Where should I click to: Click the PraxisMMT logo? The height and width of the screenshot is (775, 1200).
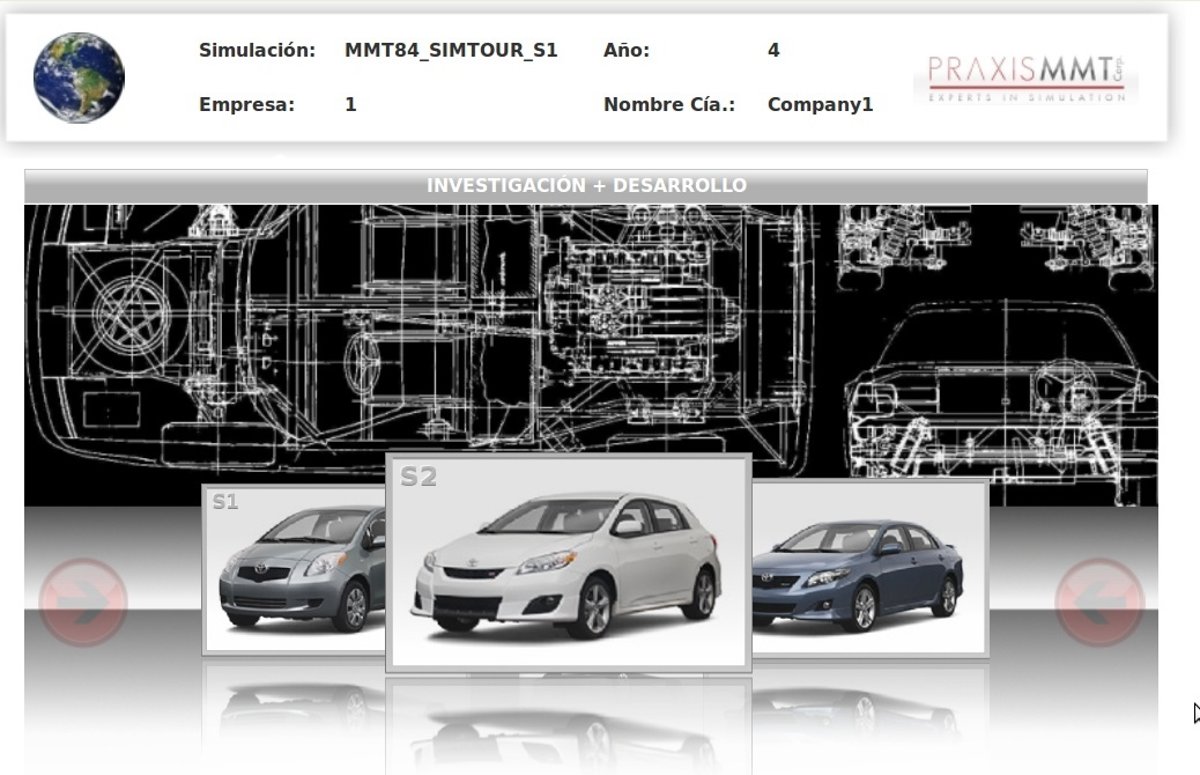point(1025,77)
